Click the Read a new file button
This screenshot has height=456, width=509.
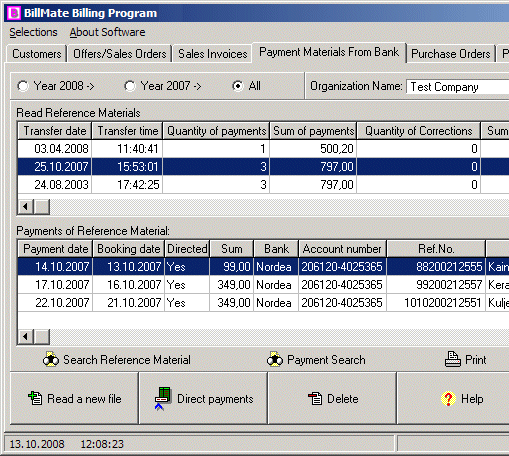tap(75, 398)
